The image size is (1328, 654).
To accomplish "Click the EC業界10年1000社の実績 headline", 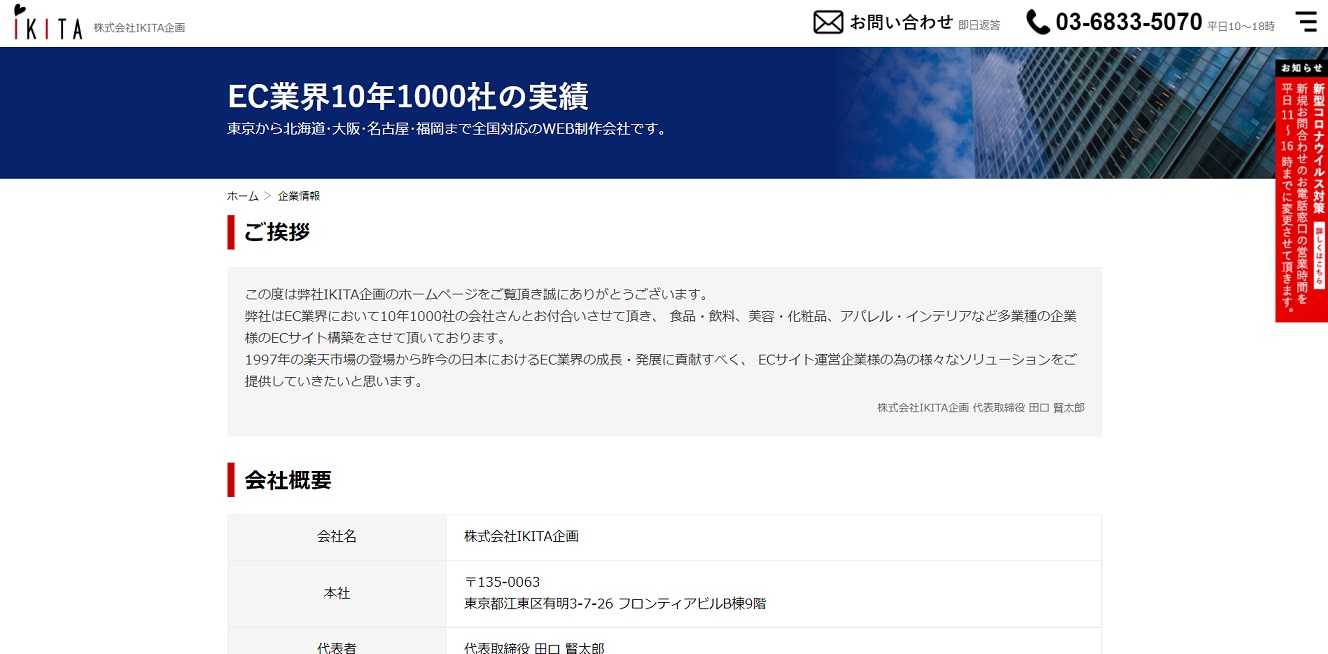I will 408,96.
